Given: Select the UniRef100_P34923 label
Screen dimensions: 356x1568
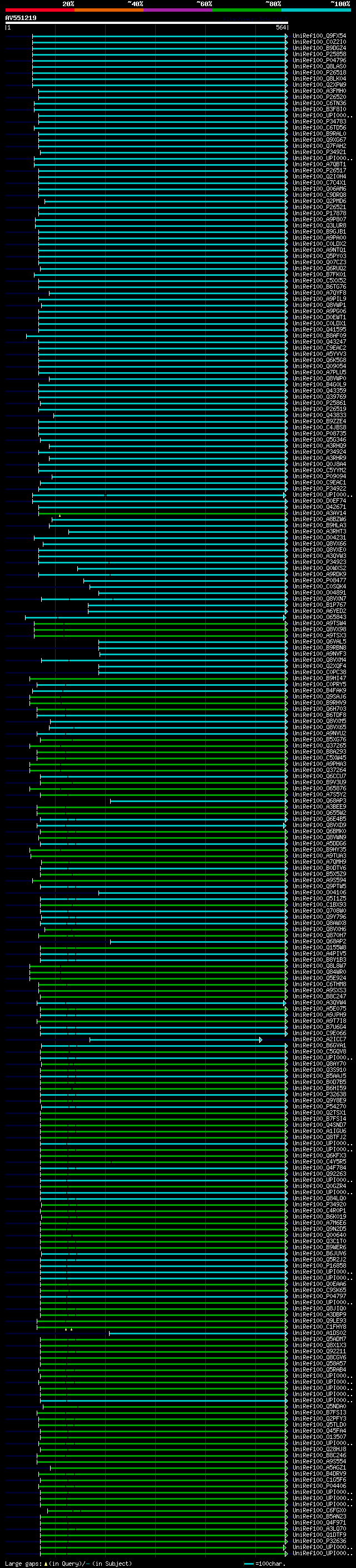Looking at the screenshot, I should (x=319, y=562).
